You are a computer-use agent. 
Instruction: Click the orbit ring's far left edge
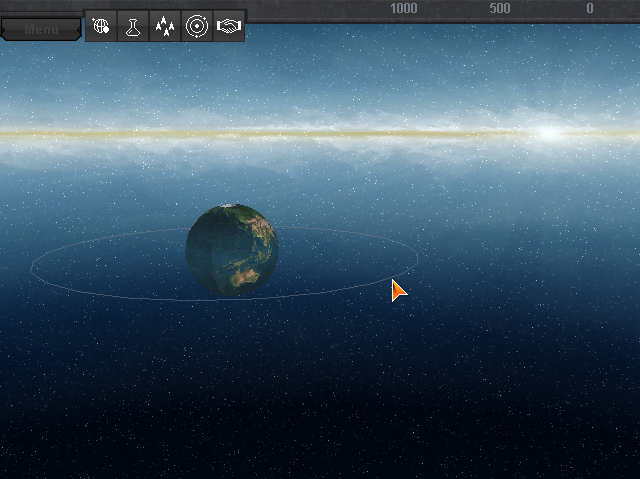(x=32, y=266)
